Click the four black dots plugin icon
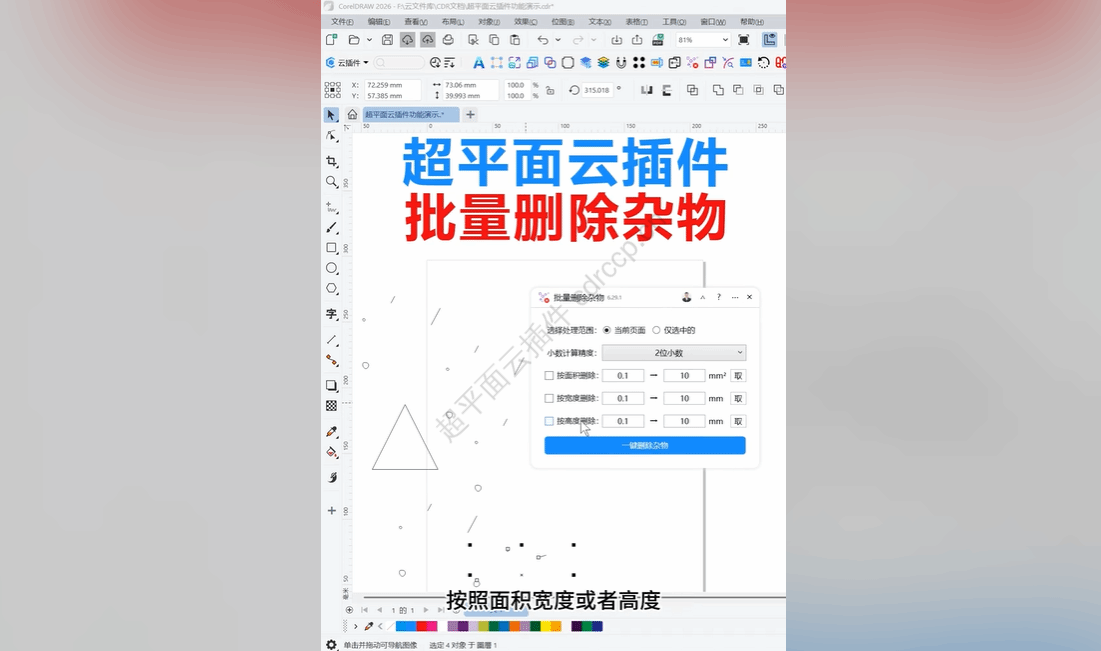This screenshot has width=1101, height=651. pyautogui.click(x=639, y=63)
